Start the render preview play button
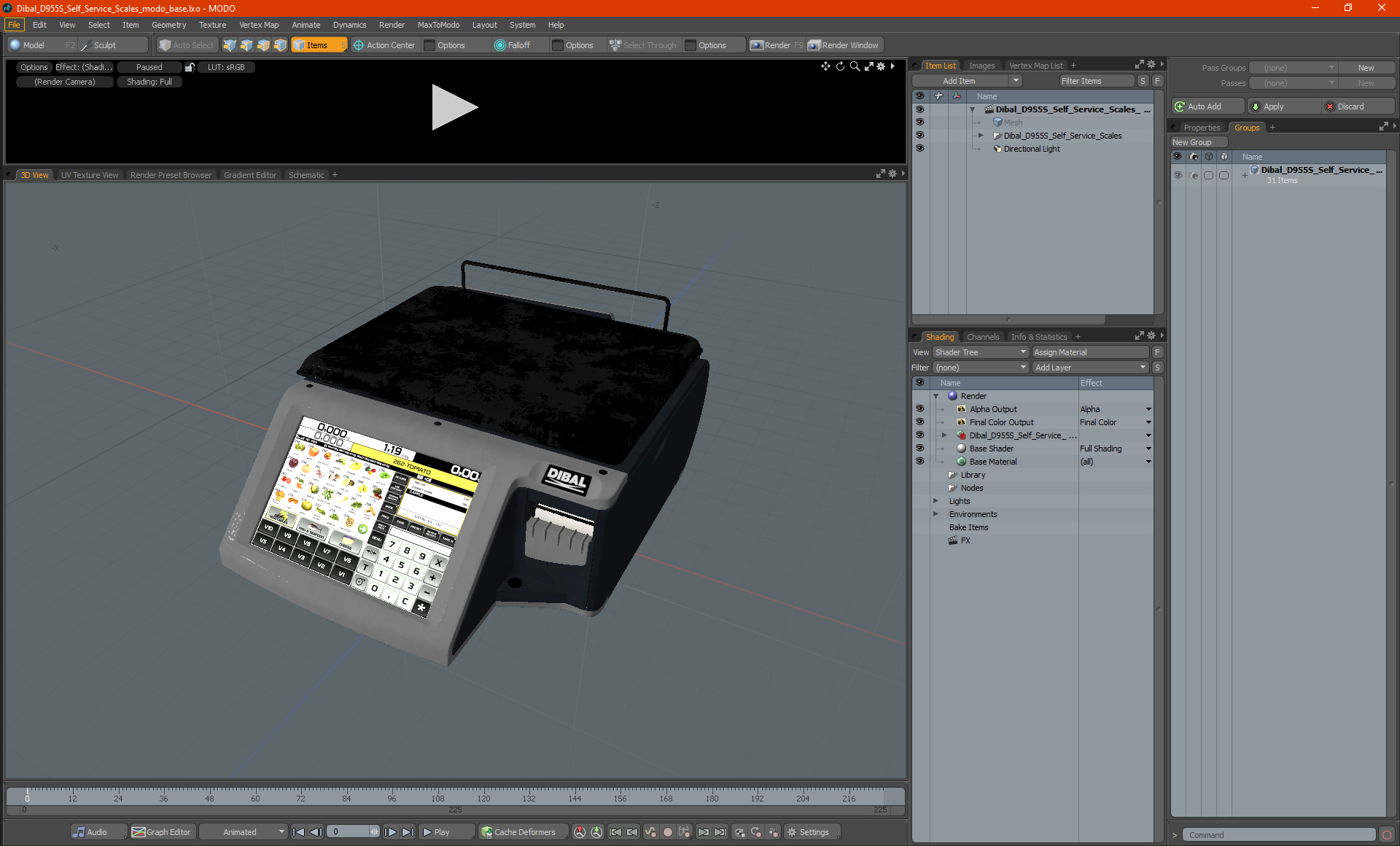The image size is (1400, 846). click(x=454, y=107)
